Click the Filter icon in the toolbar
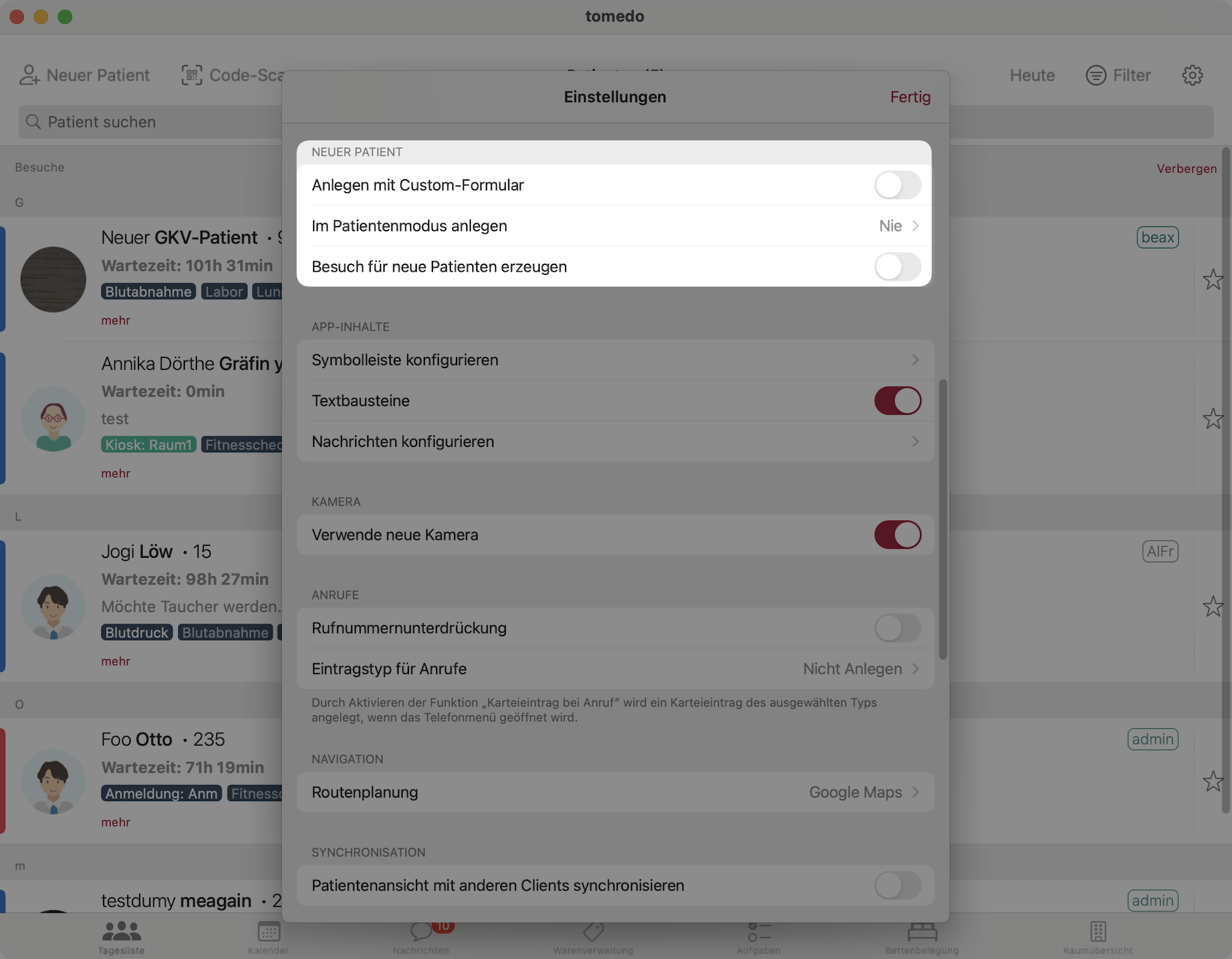The image size is (1232, 959). 1095,75
